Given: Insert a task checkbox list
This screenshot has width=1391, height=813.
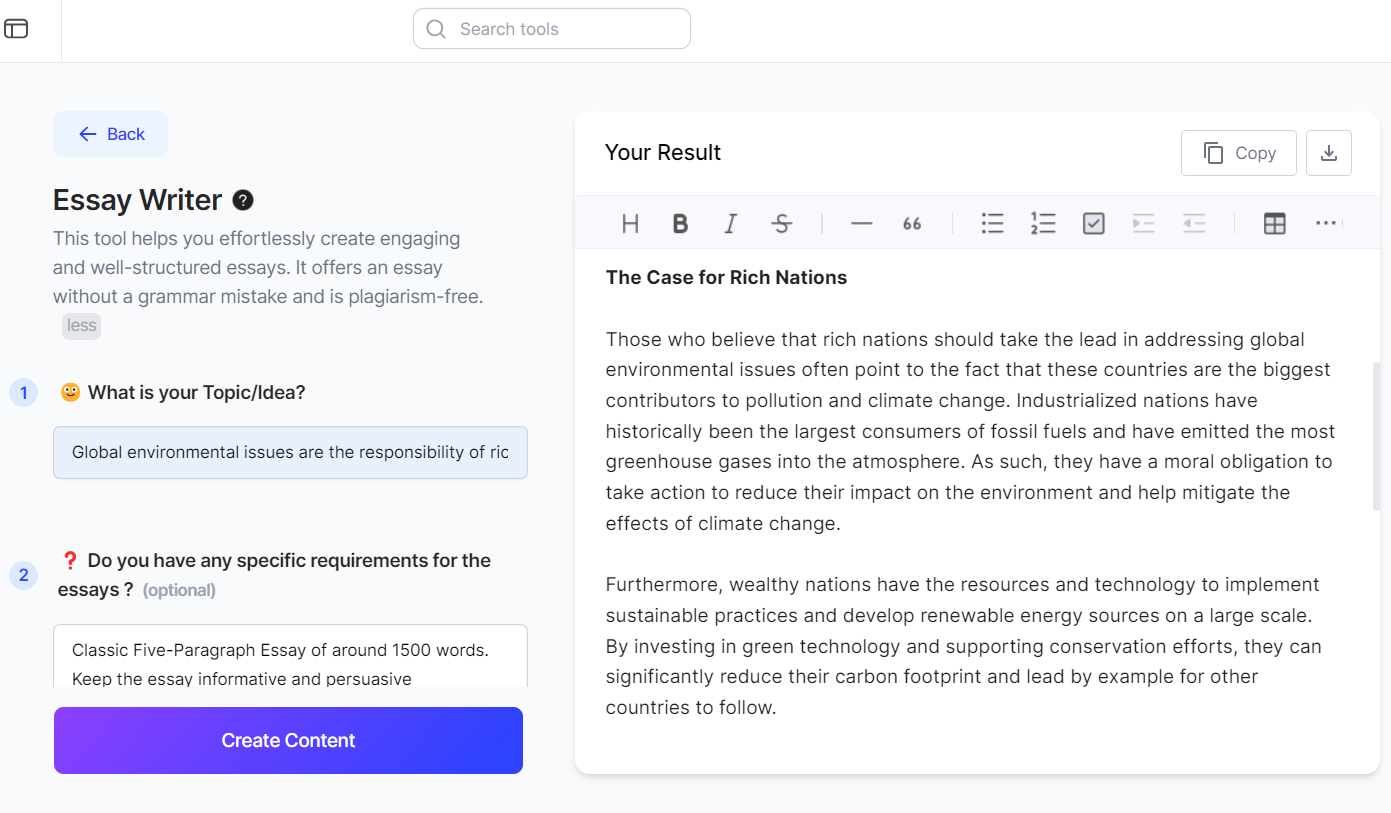Looking at the screenshot, I should pyautogui.click(x=1094, y=224).
